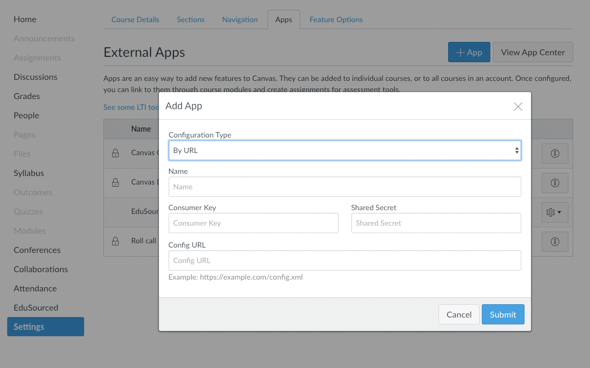590x368 pixels.
Task: Click into the Consumer Key field
Action: (x=253, y=223)
